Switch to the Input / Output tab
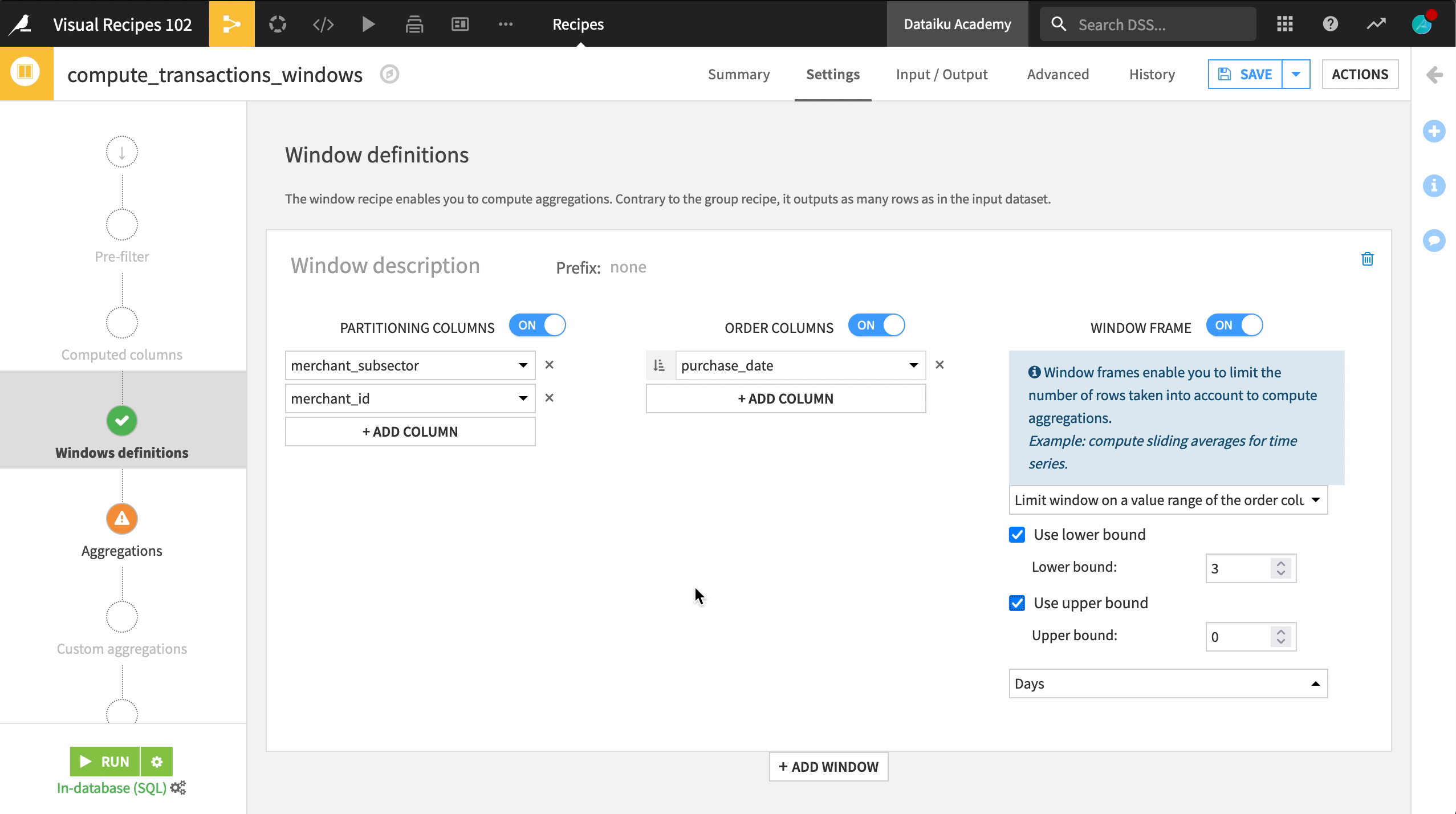The height and width of the screenshot is (814, 1456). [x=941, y=74]
